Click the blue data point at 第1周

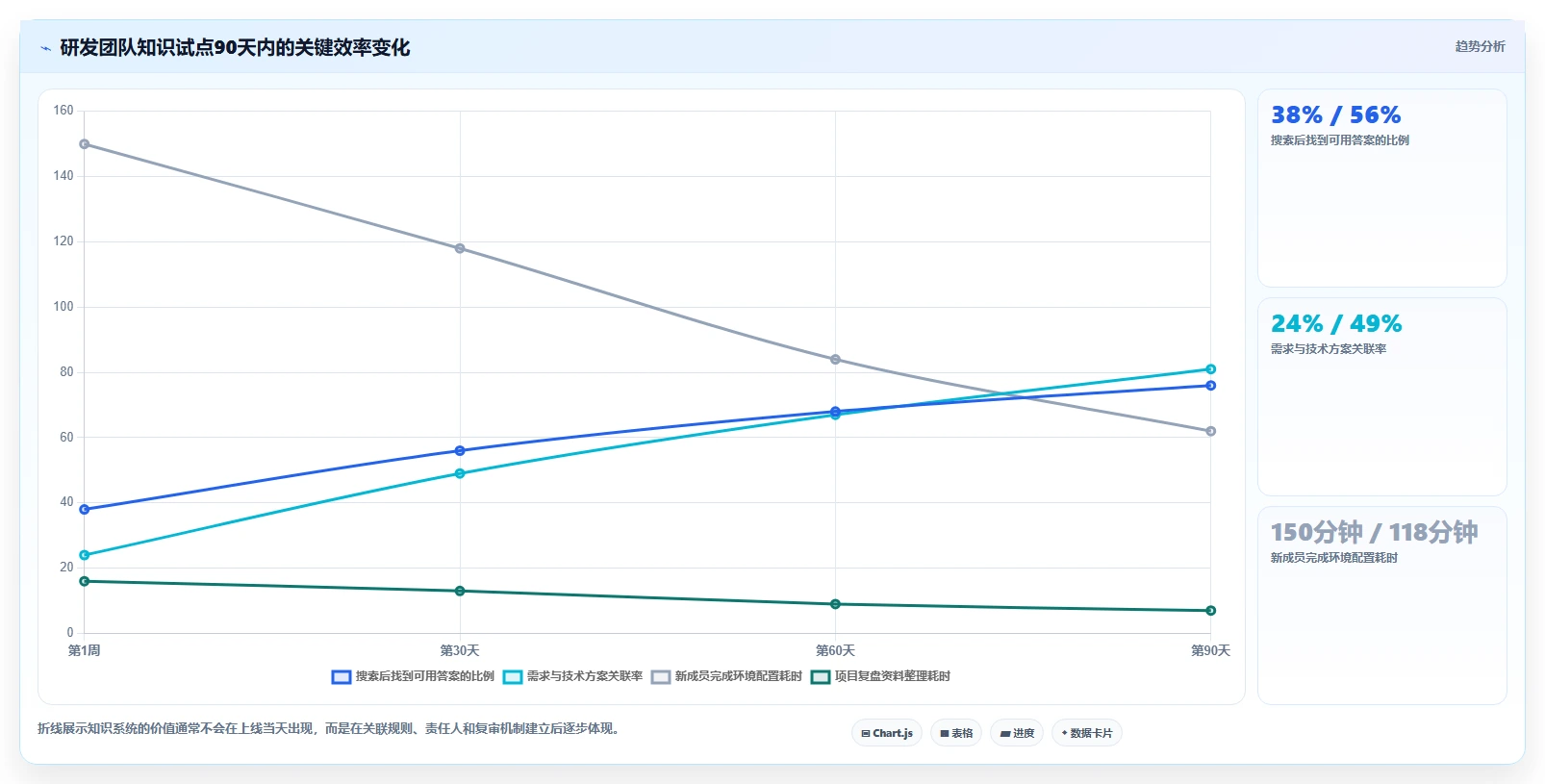(85, 509)
